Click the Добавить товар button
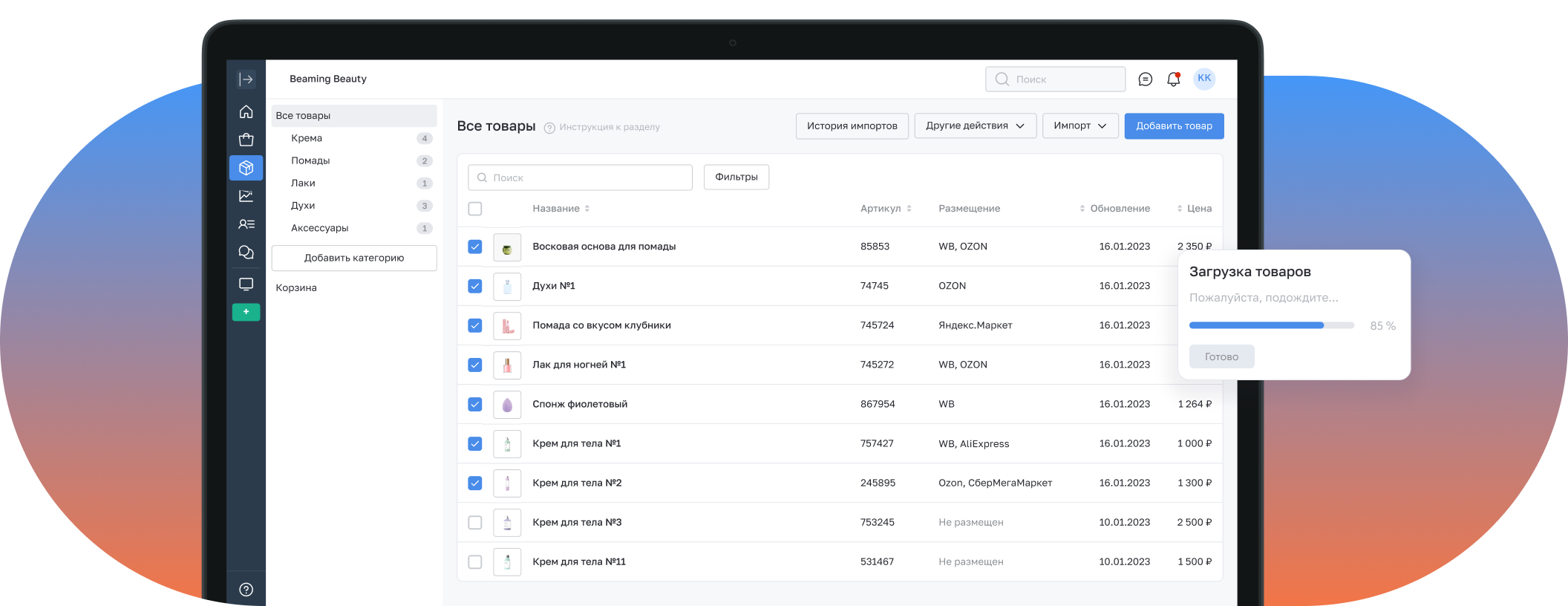Screen dimensions: 1568x606 (1174, 126)
